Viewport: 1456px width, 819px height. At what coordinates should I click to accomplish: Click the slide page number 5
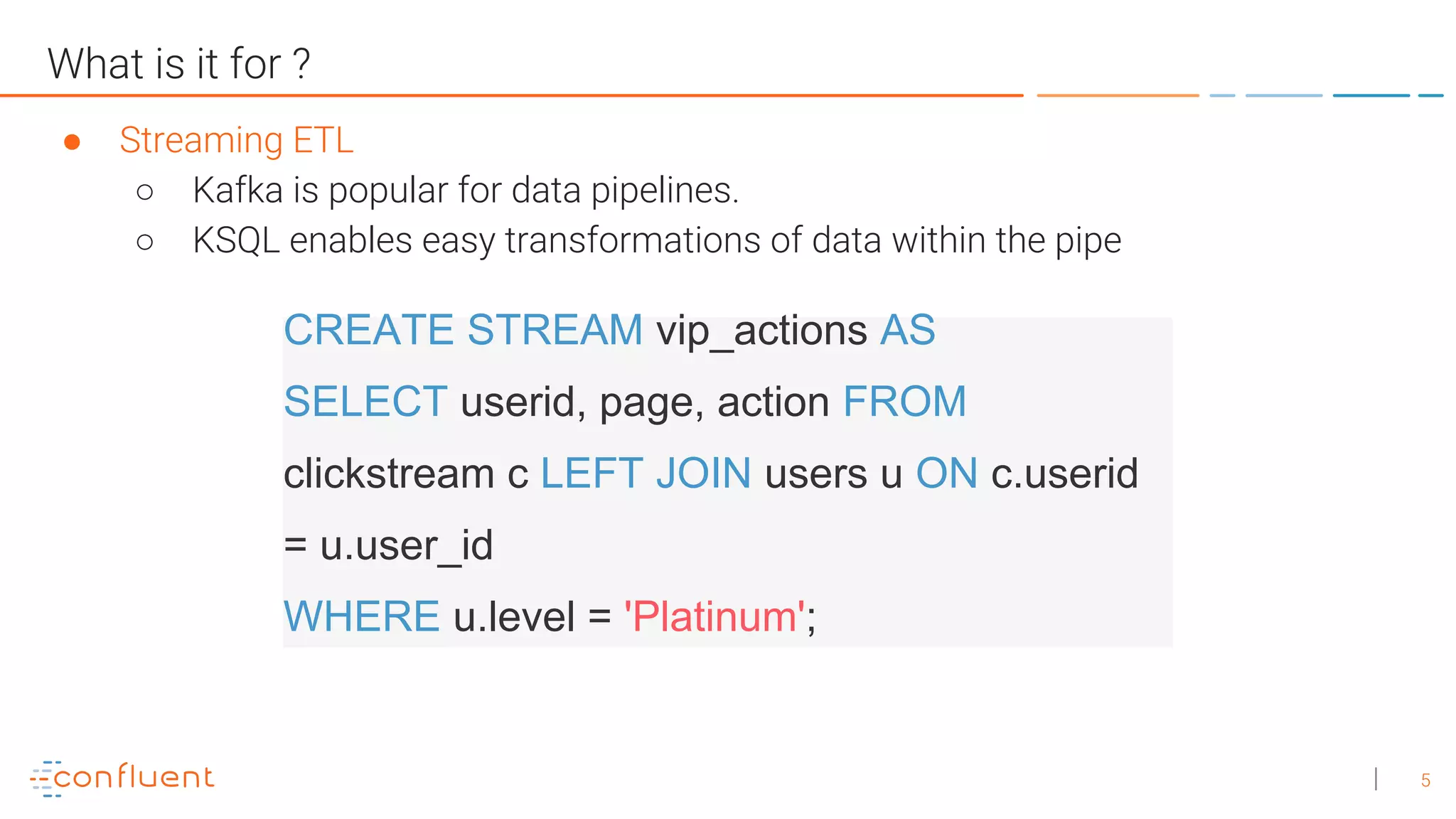coord(1425,781)
